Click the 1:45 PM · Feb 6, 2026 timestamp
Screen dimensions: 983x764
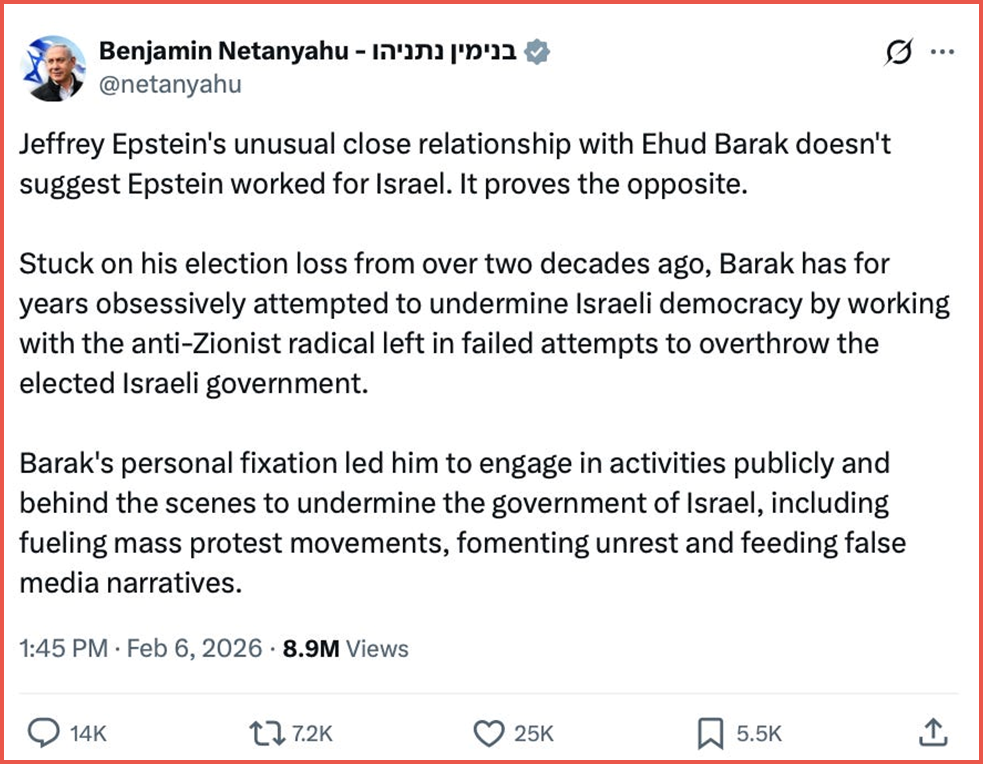(x=142, y=648)
